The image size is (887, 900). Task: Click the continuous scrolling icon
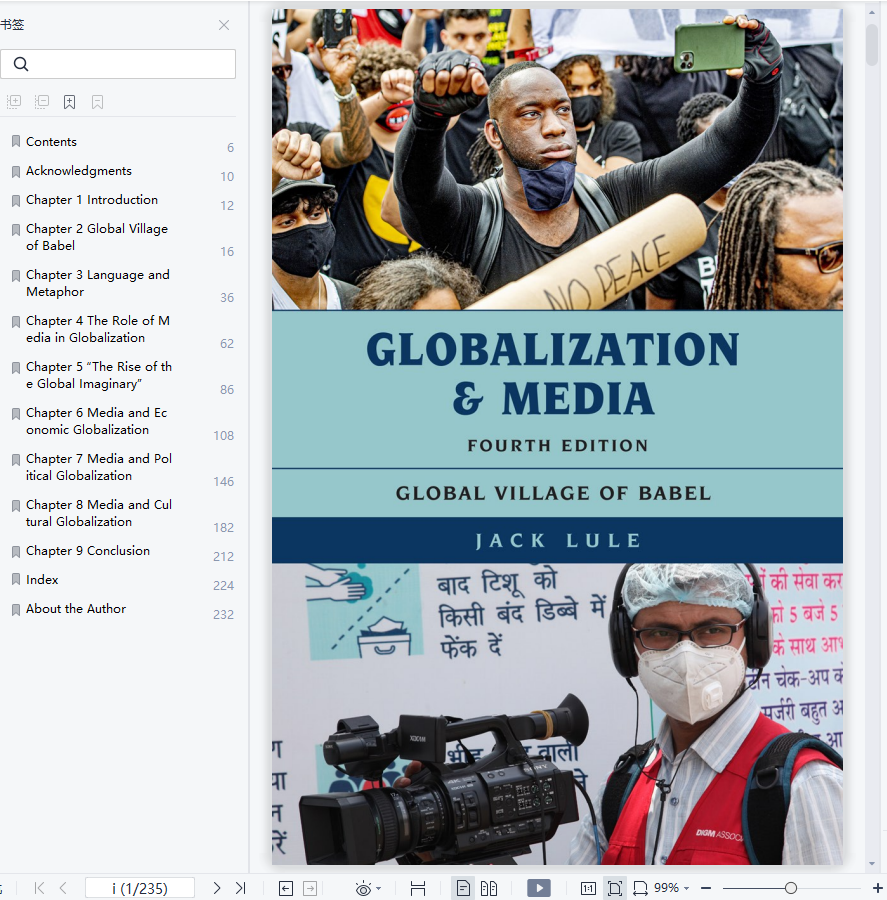coord(418,889)
